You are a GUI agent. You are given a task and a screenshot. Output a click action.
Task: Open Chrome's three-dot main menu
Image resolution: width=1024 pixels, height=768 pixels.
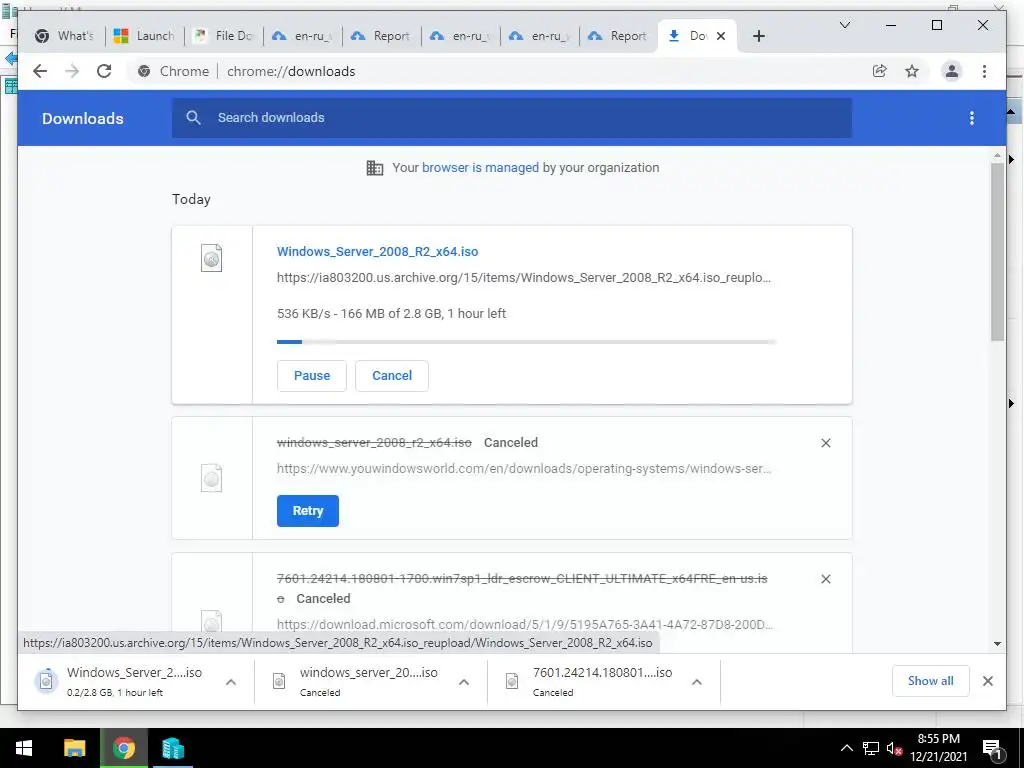click(x=984, y=71)
